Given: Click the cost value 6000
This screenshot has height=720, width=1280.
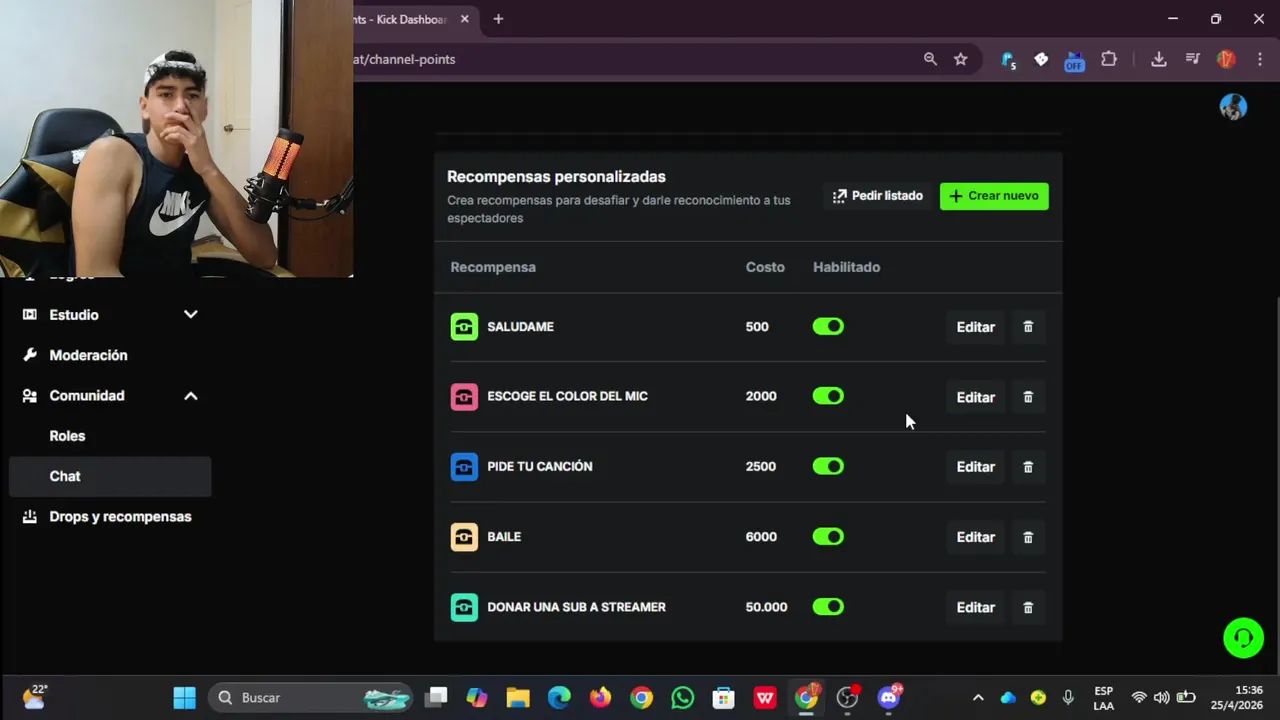Looking at the screenshot, I should click(761, 537).
